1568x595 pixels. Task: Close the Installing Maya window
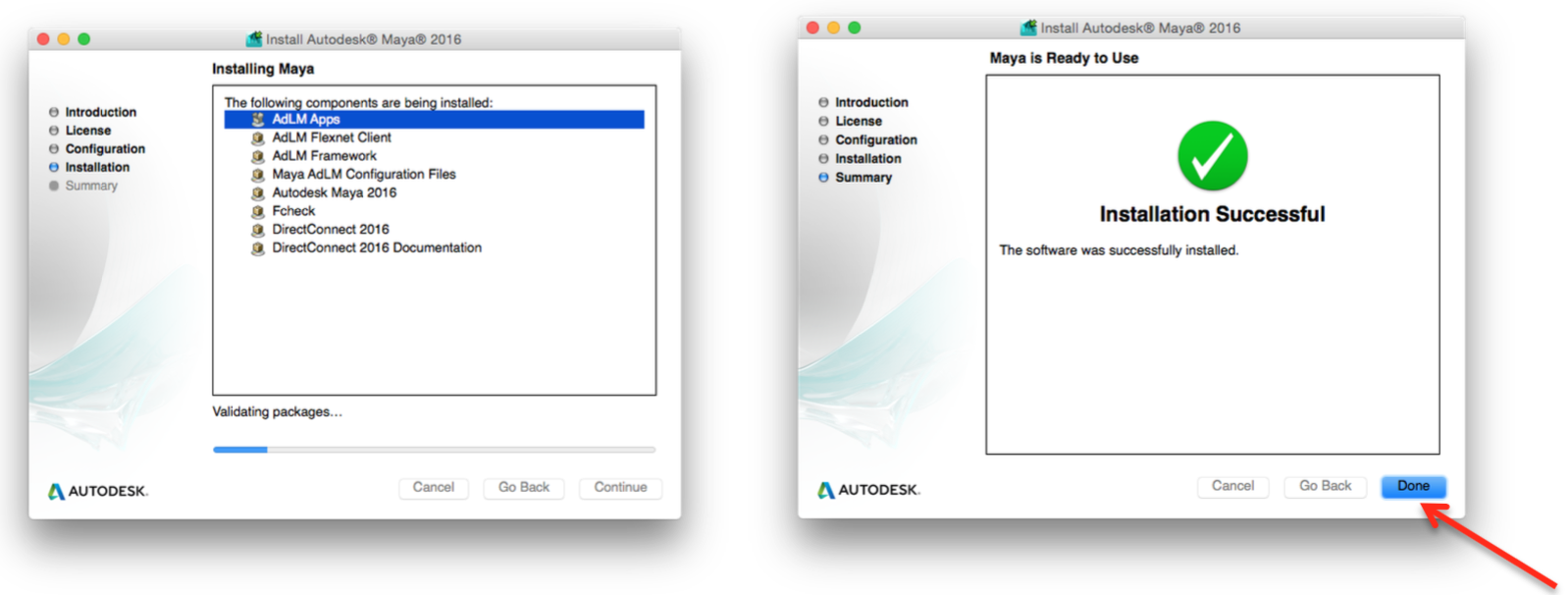click(43, 39)
